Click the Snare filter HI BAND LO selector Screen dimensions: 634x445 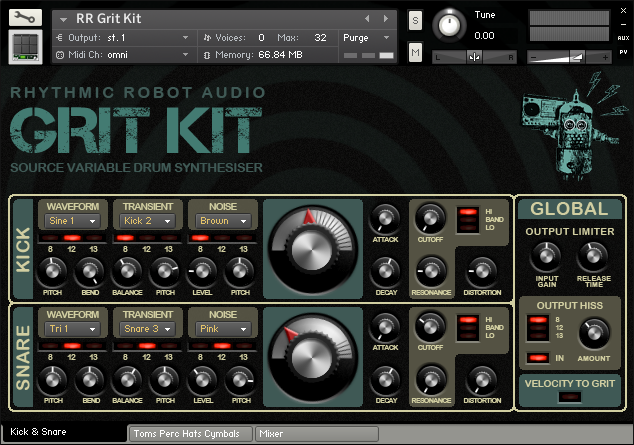tap(468, 328)
